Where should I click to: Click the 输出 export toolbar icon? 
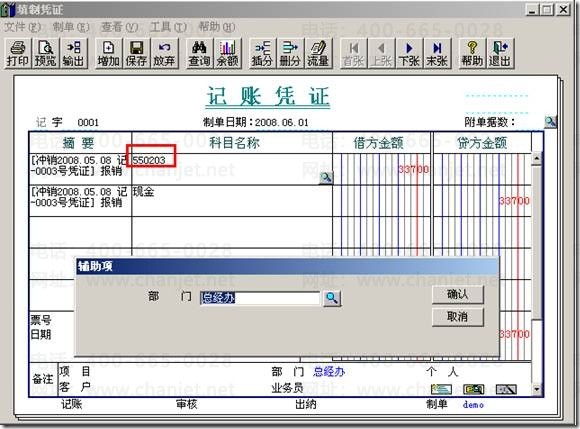(x=73, y=54)
